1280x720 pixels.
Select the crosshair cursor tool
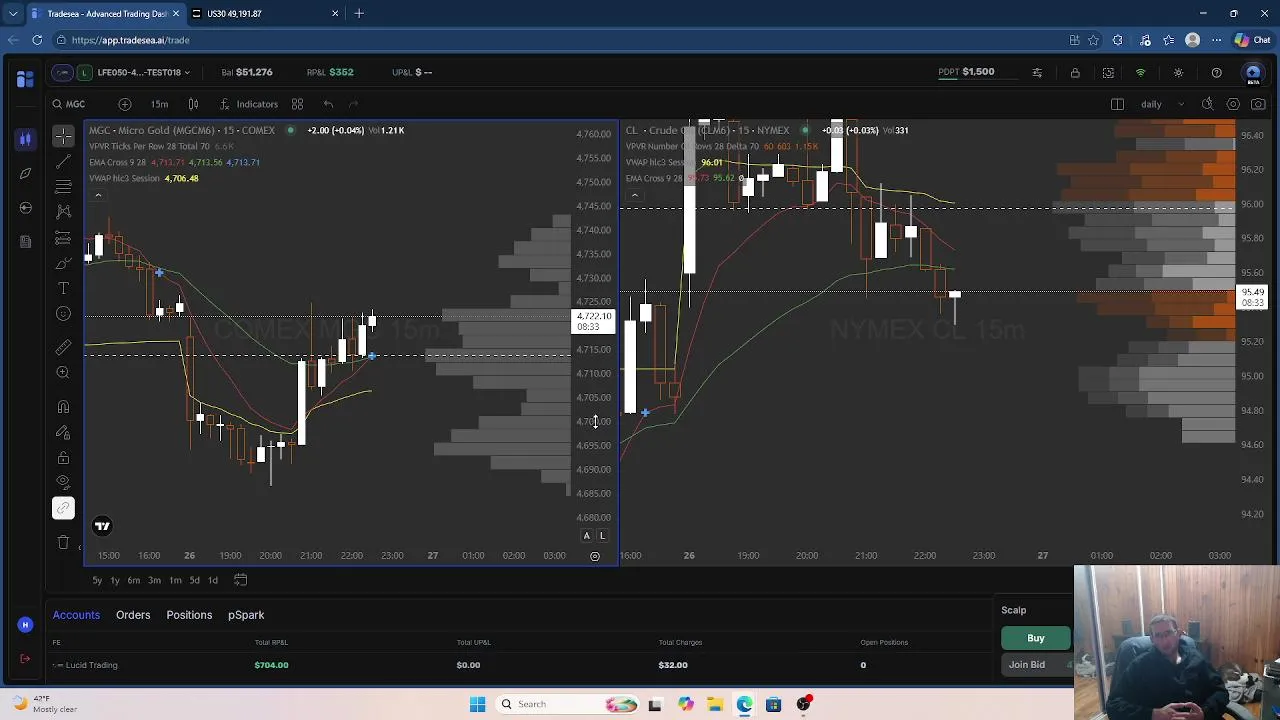tap(63, 137)
